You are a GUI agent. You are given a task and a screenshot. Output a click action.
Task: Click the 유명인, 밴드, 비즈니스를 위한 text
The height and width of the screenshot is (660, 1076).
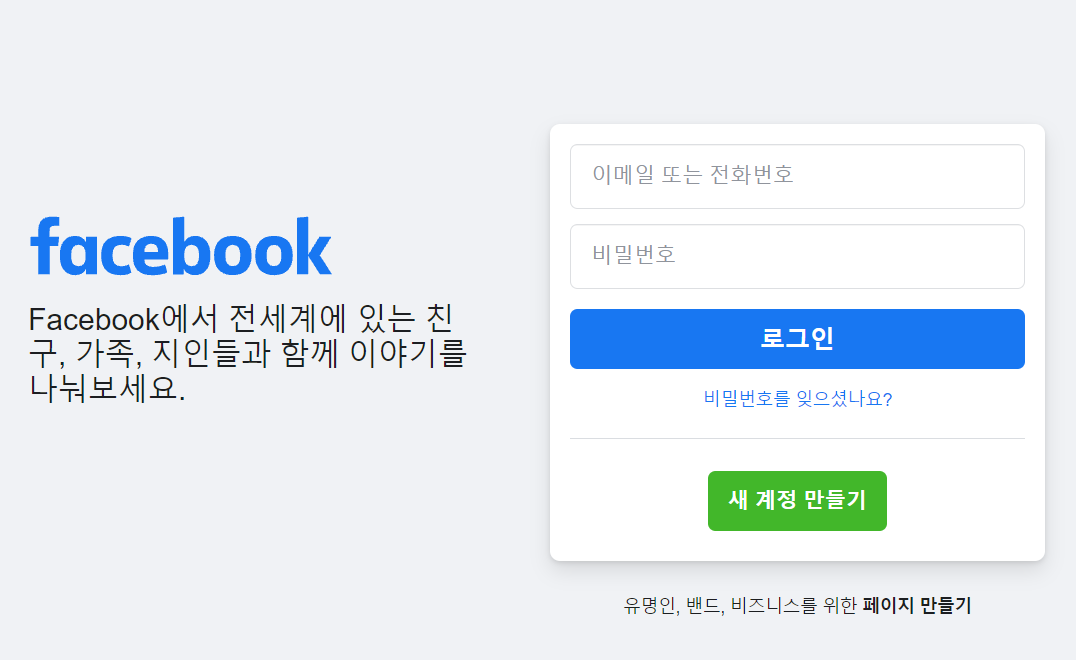740,605
